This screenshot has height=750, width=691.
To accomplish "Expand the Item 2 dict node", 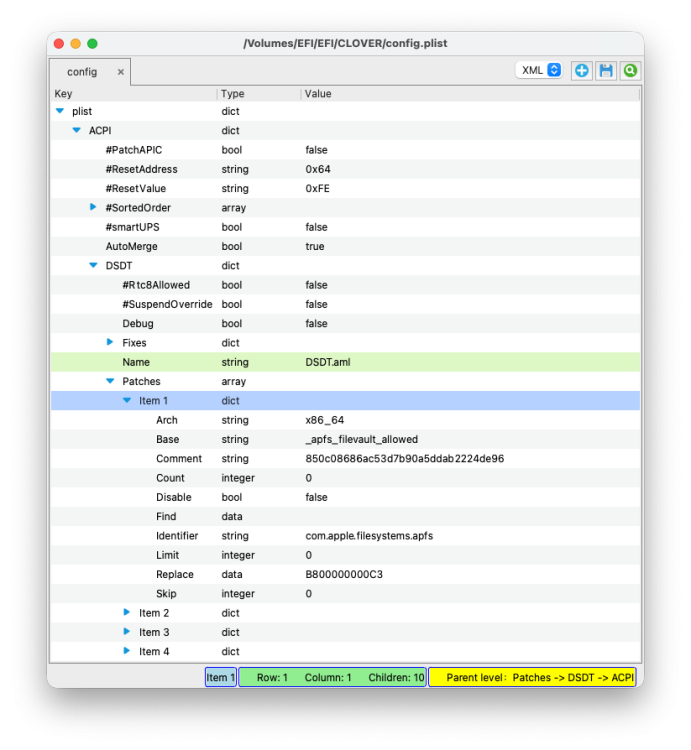I will point(127,612).
